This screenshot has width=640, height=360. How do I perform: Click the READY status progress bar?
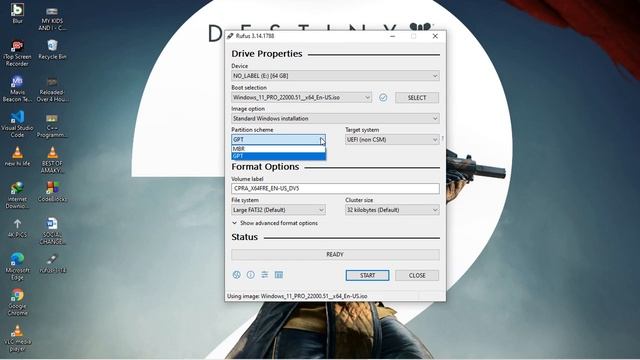tap(335, 254)
